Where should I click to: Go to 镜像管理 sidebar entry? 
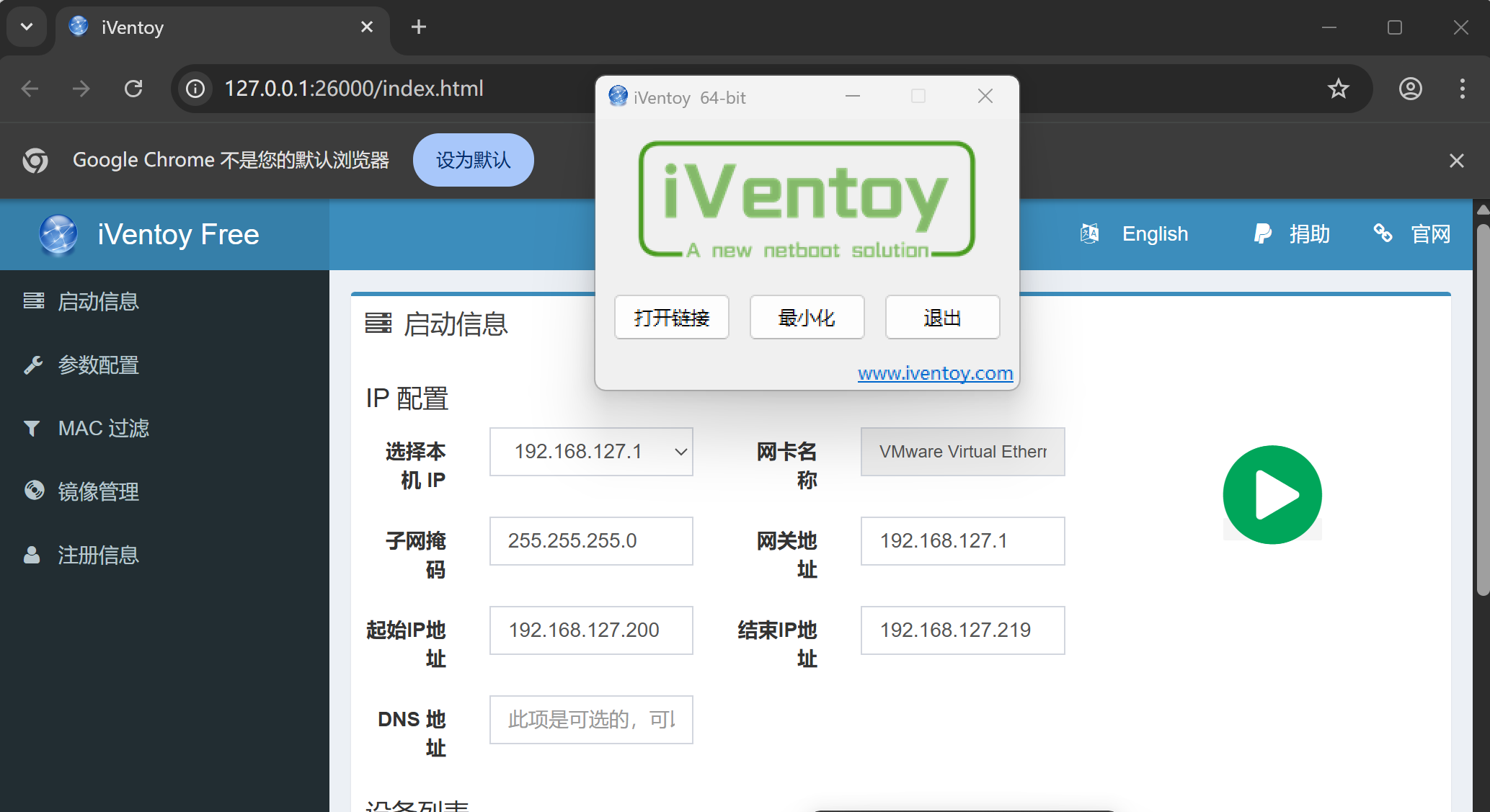coord(98,492)
